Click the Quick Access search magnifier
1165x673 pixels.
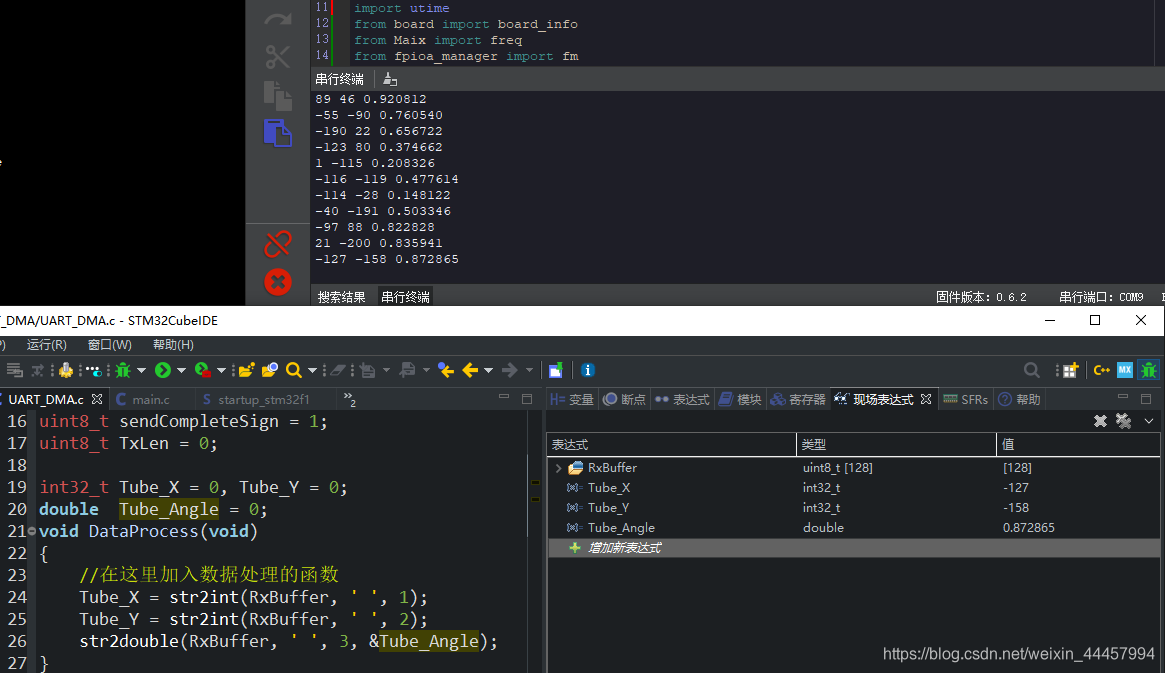coord(1031,370)
